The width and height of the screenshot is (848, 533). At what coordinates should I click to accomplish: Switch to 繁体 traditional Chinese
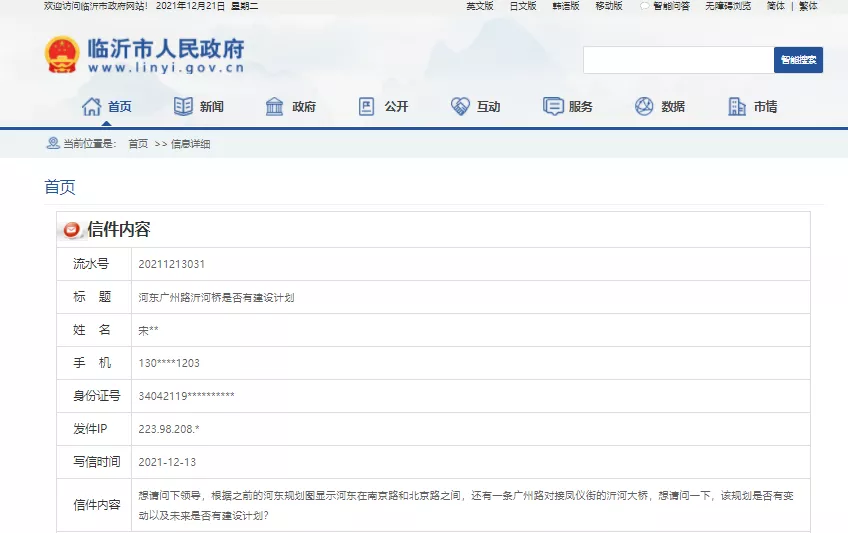click(x=808, y=6)
